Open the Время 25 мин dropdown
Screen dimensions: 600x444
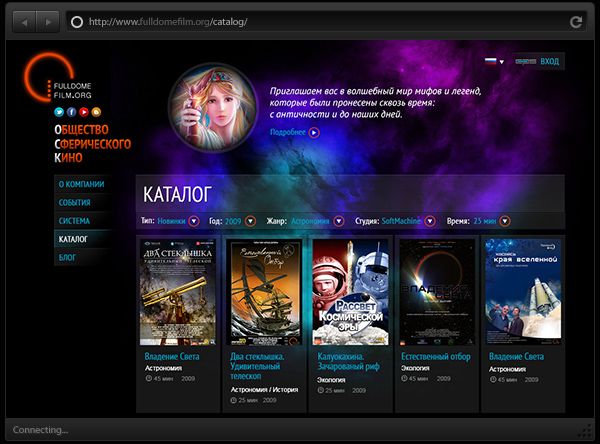pyautogui.click(x=505, y=221)
